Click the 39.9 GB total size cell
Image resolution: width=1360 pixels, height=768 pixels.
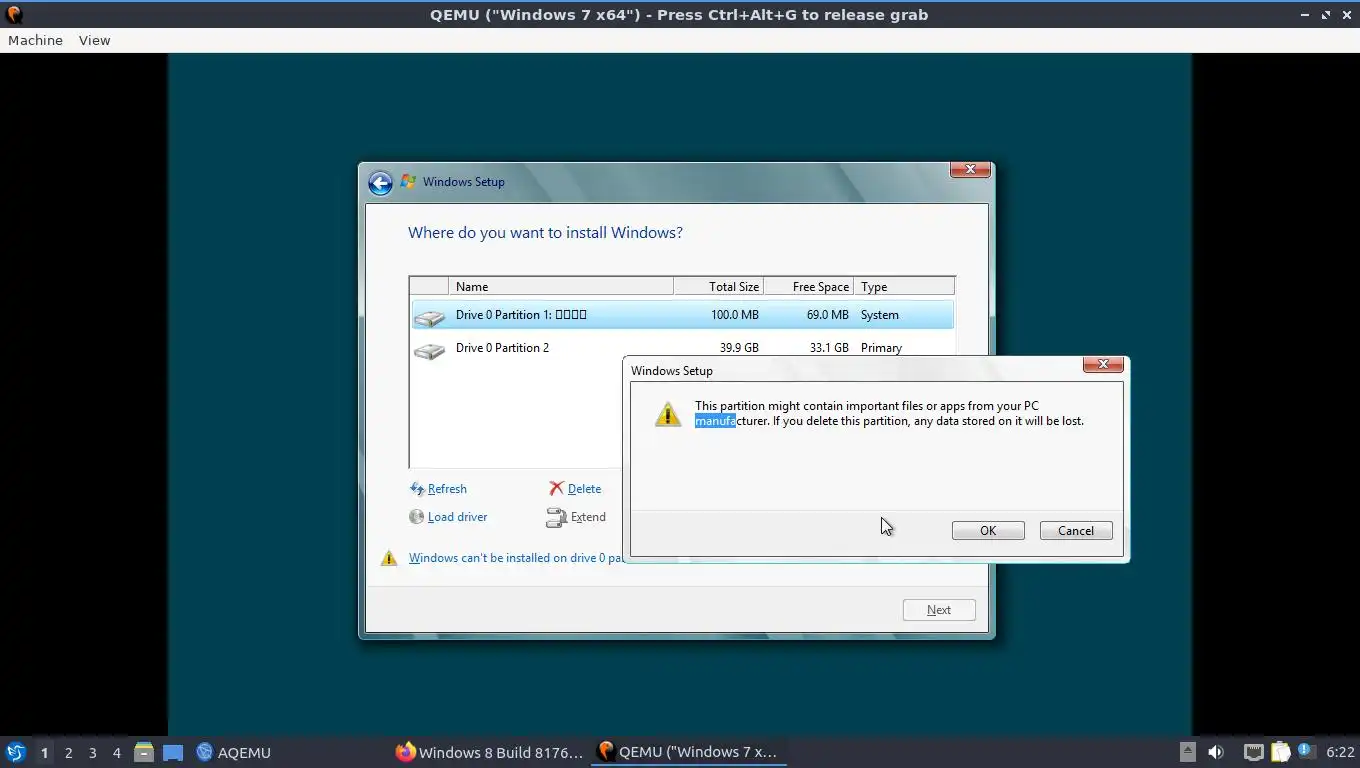pos(739,348)
